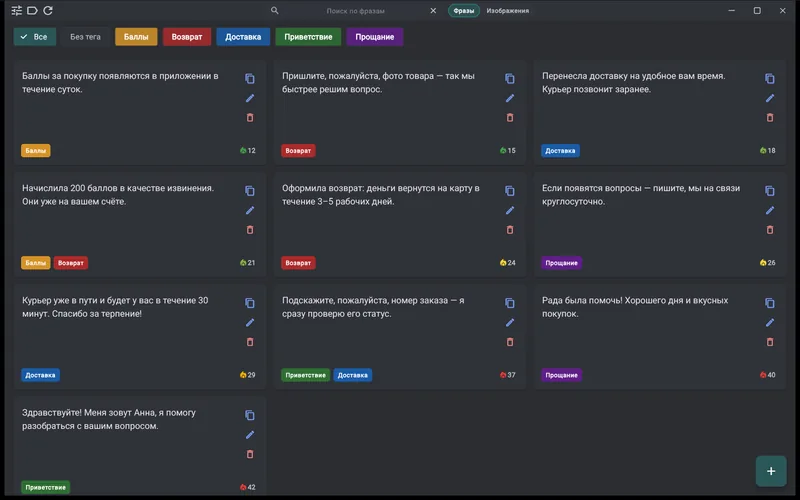The width and height of the screenshot is (800, 500).
Task: Delete the 'Перенесла доставку' phrase card
Action: (769, 117)
